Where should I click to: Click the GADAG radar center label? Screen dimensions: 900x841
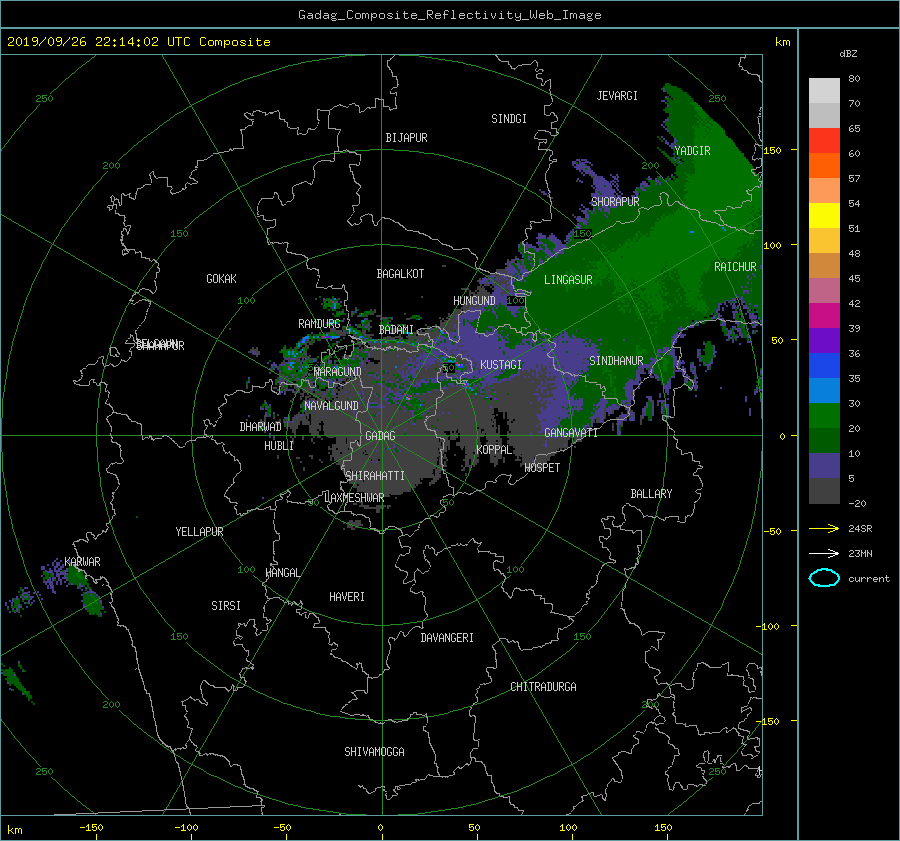tap(381, 436)
